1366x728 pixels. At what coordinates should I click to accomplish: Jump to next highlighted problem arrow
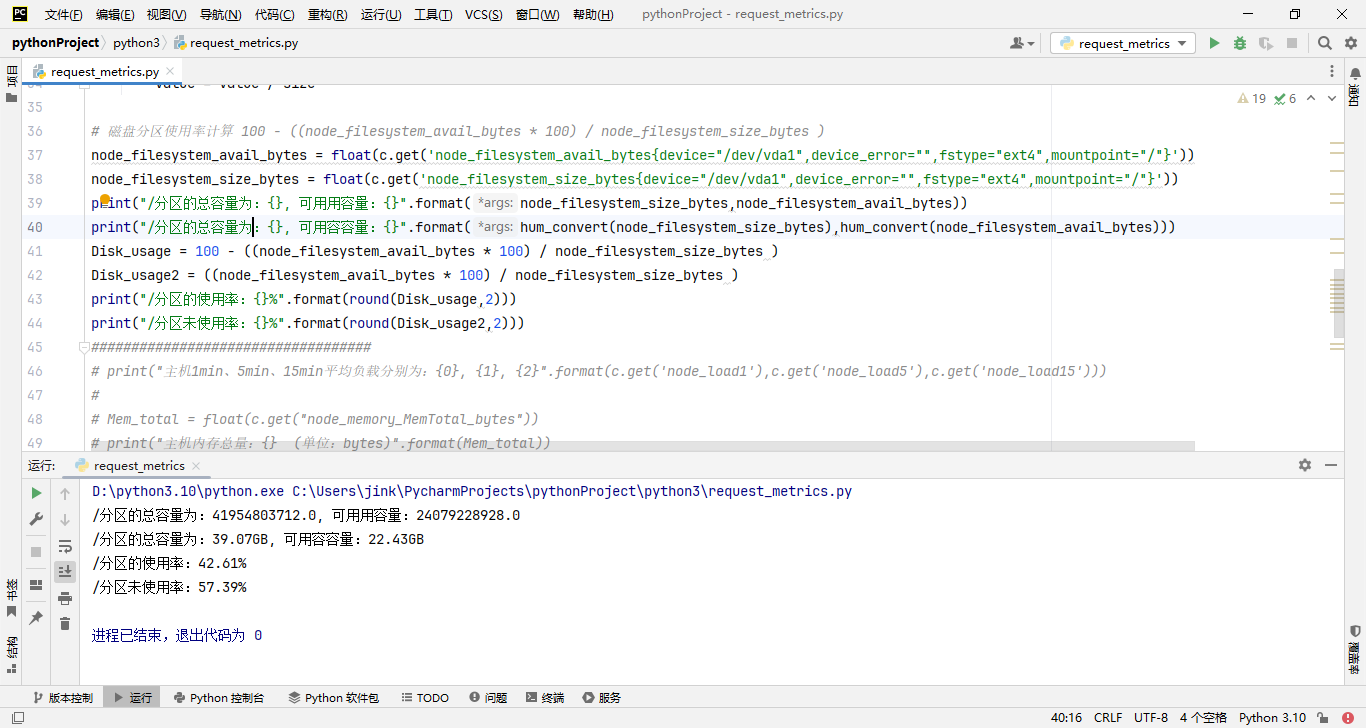(1332, 98)
